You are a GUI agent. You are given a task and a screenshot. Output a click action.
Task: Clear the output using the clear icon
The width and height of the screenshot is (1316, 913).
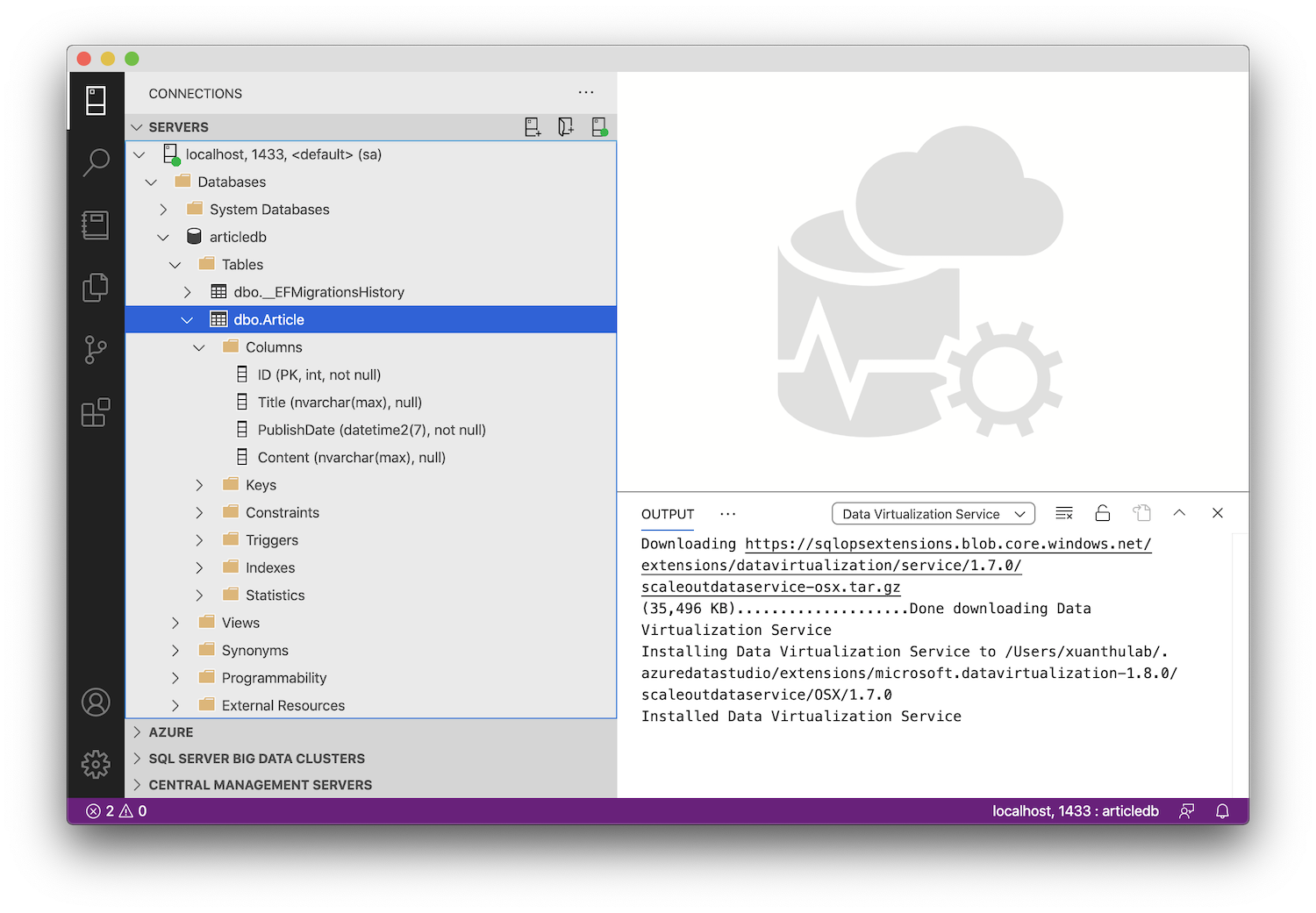pyautogui.click(x=1064, y=513)
